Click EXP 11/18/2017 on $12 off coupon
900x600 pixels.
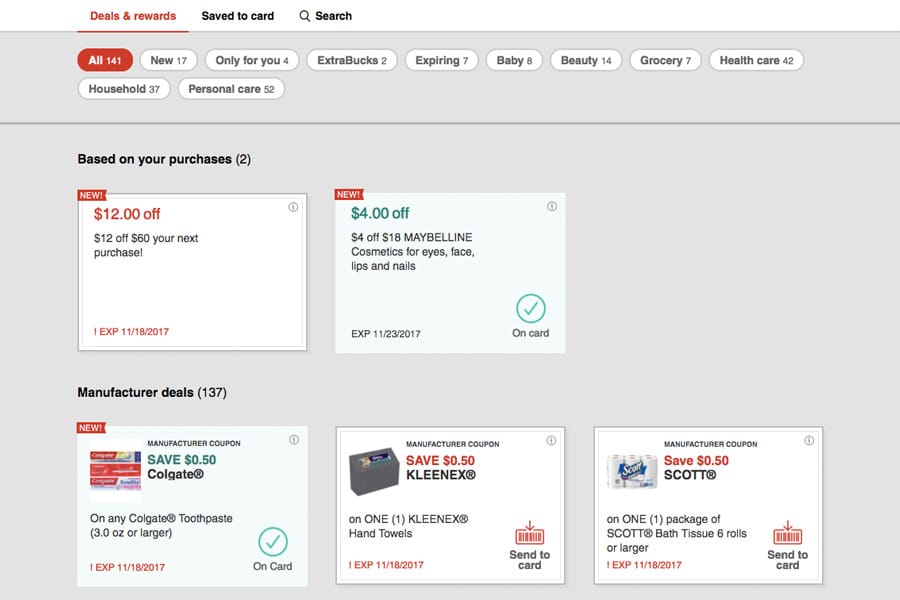click(x=131, y=331)
